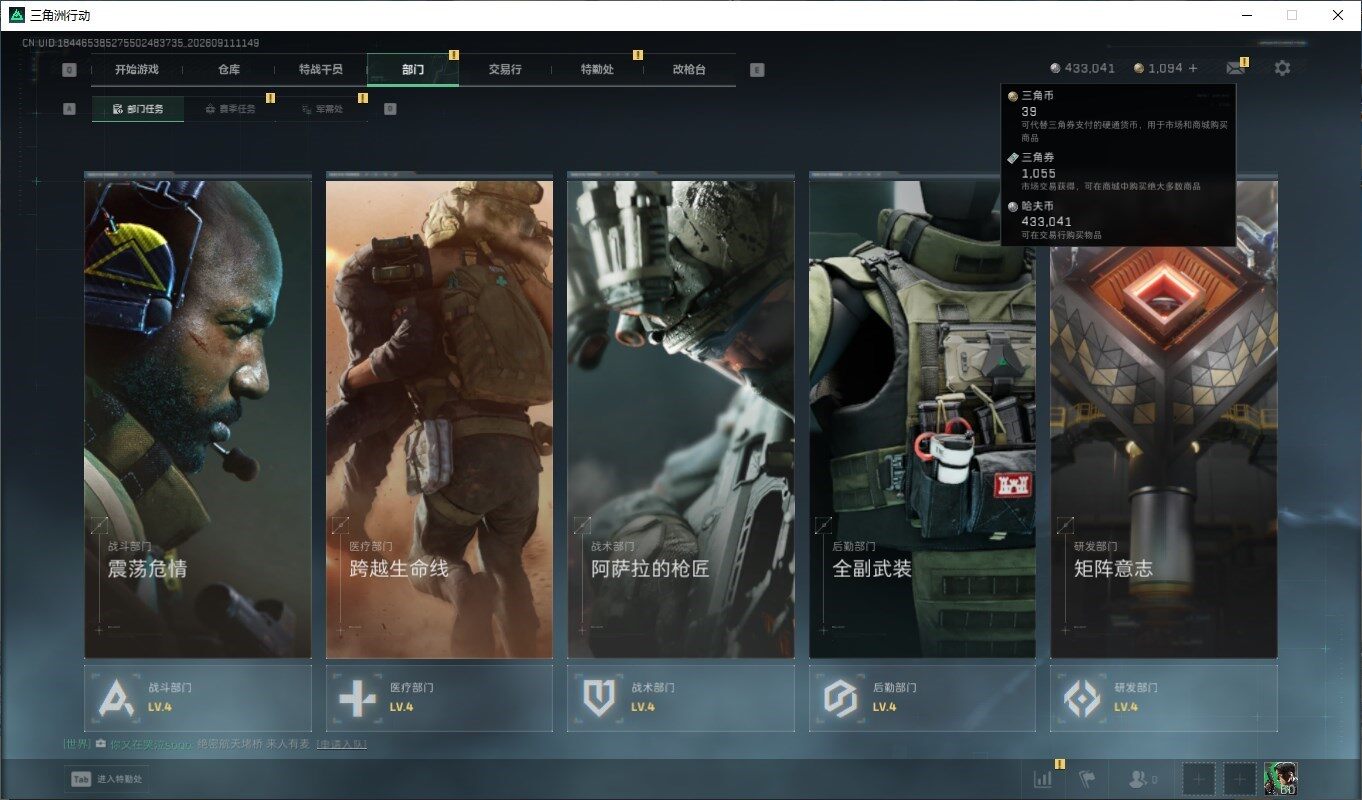Open the 开始游戏 tab

pyautogui.click(x=137, y=70)
